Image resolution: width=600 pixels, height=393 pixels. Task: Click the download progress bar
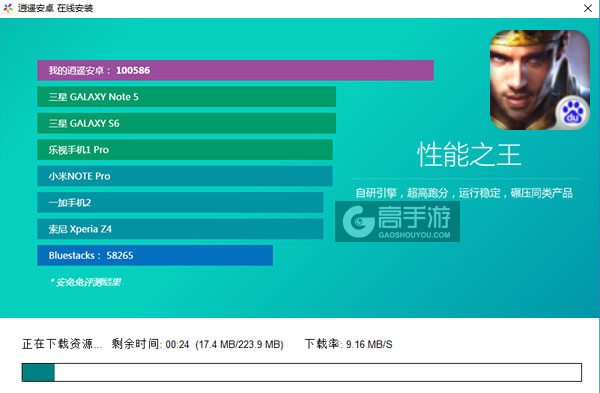pos(302,372)
